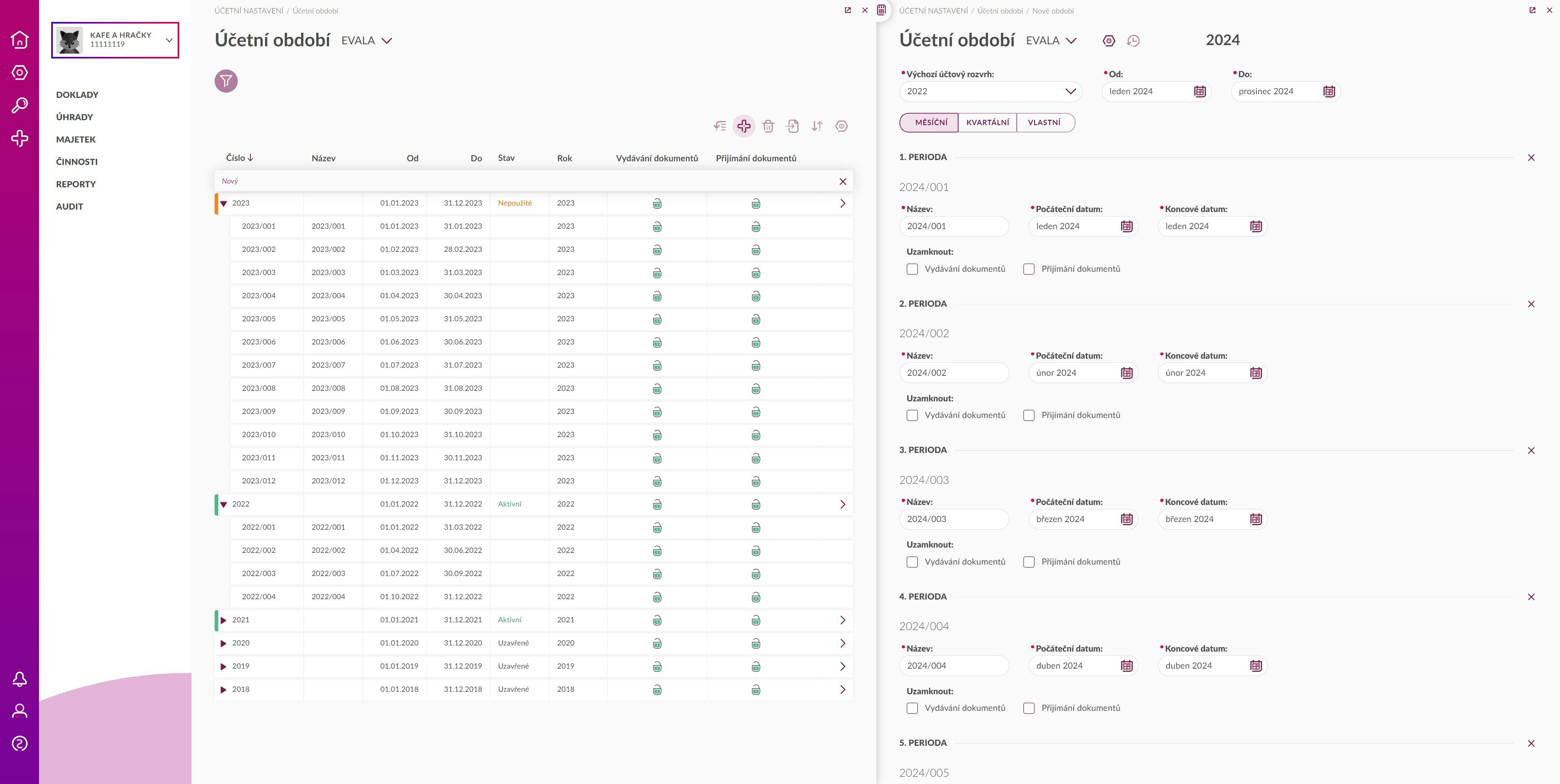1560x784 pixels.
Task: Open calendar for period 2 Koncové datum
Action: tap(1256, 373)
